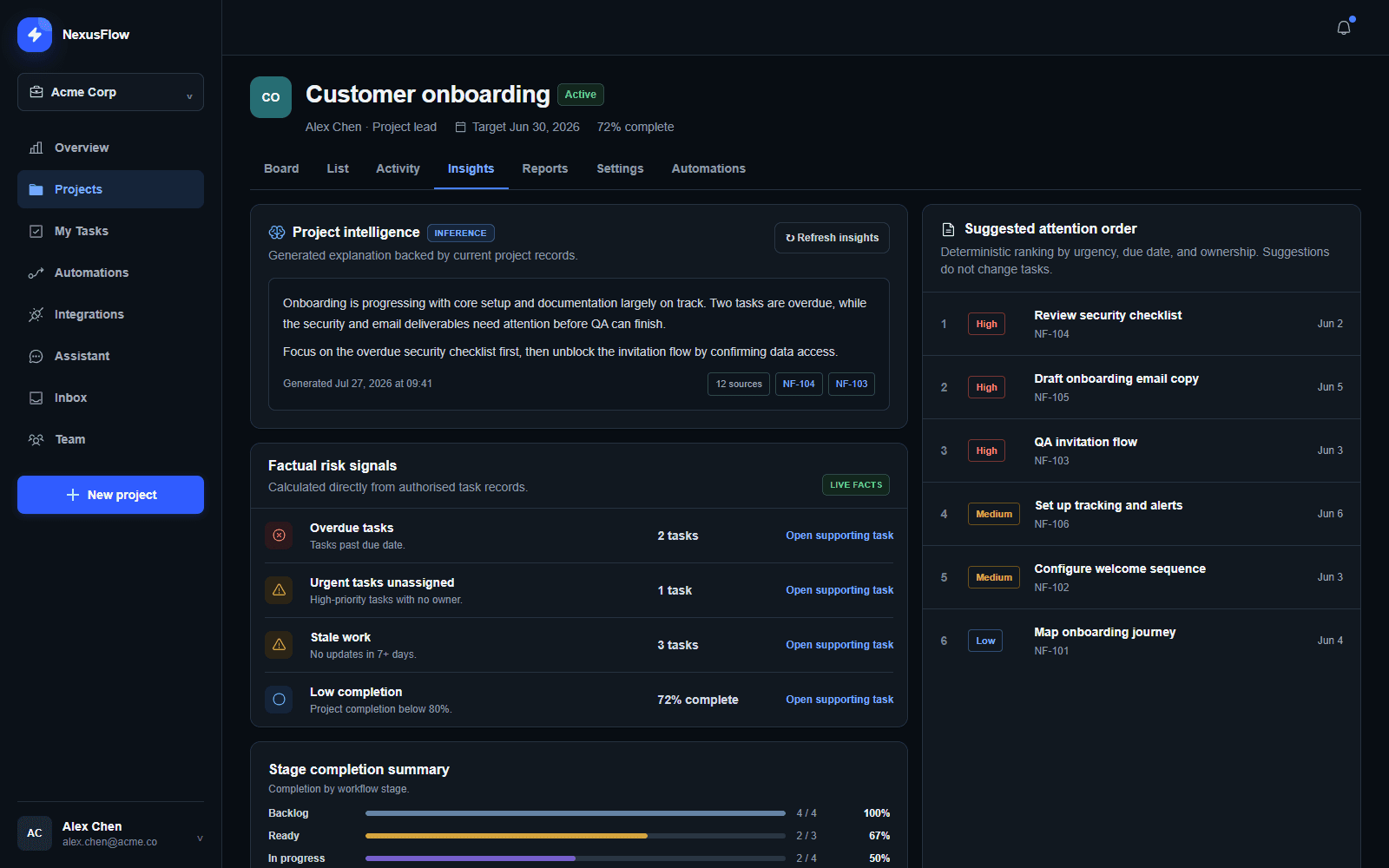Open My Tasks in the sidebar

click(110, 231)
